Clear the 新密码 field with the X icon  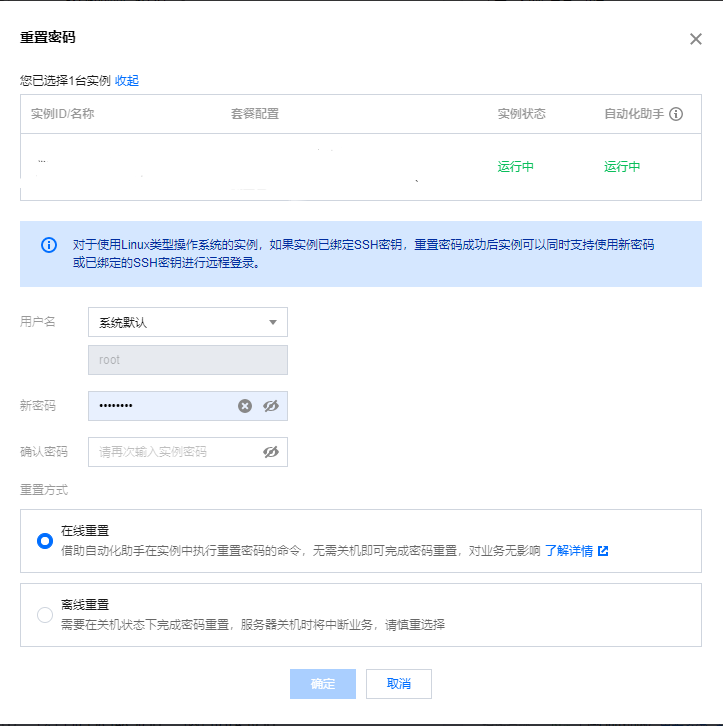click(245, 406)
